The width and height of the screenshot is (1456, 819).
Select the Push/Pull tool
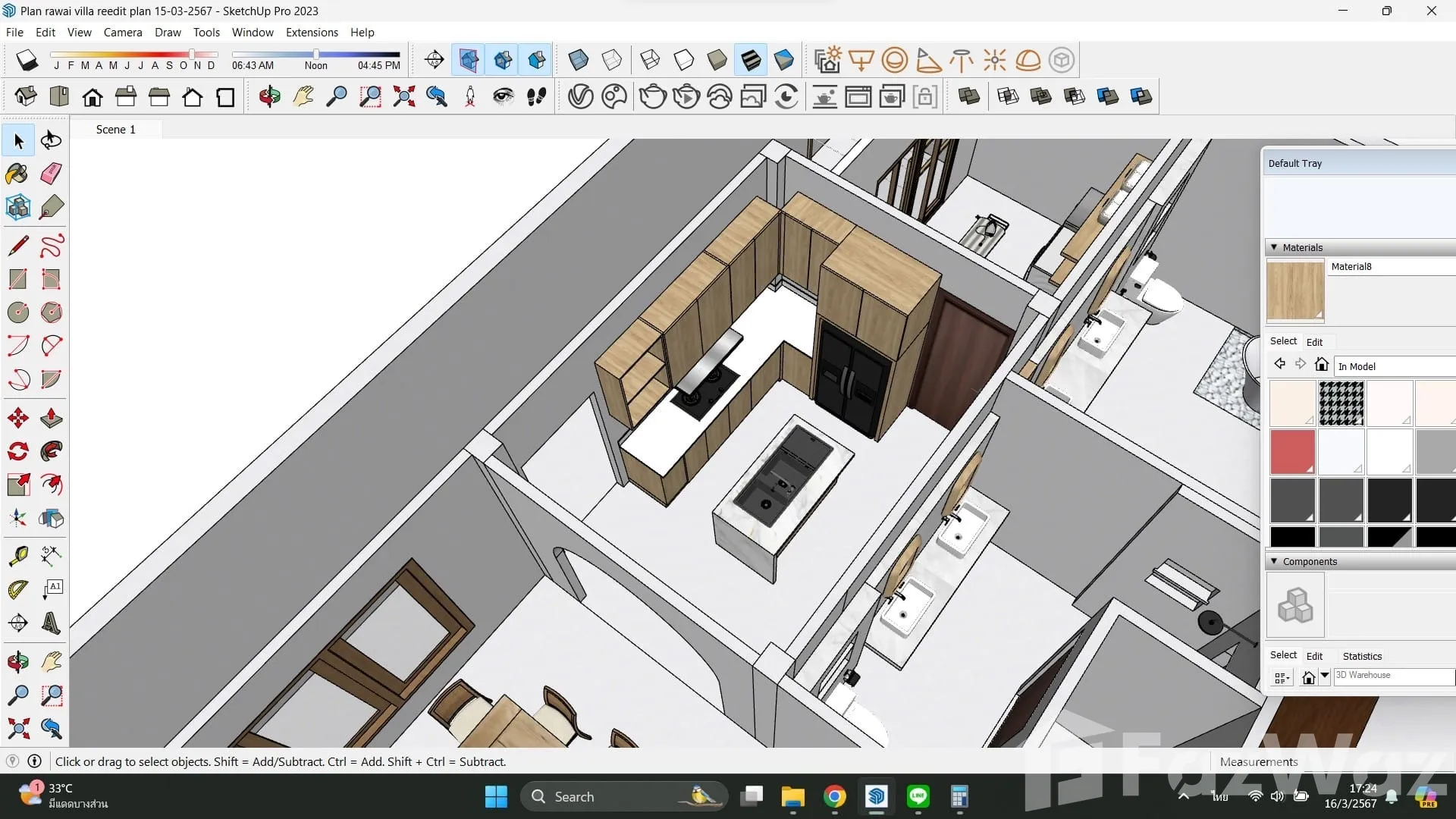pos(51,418)
